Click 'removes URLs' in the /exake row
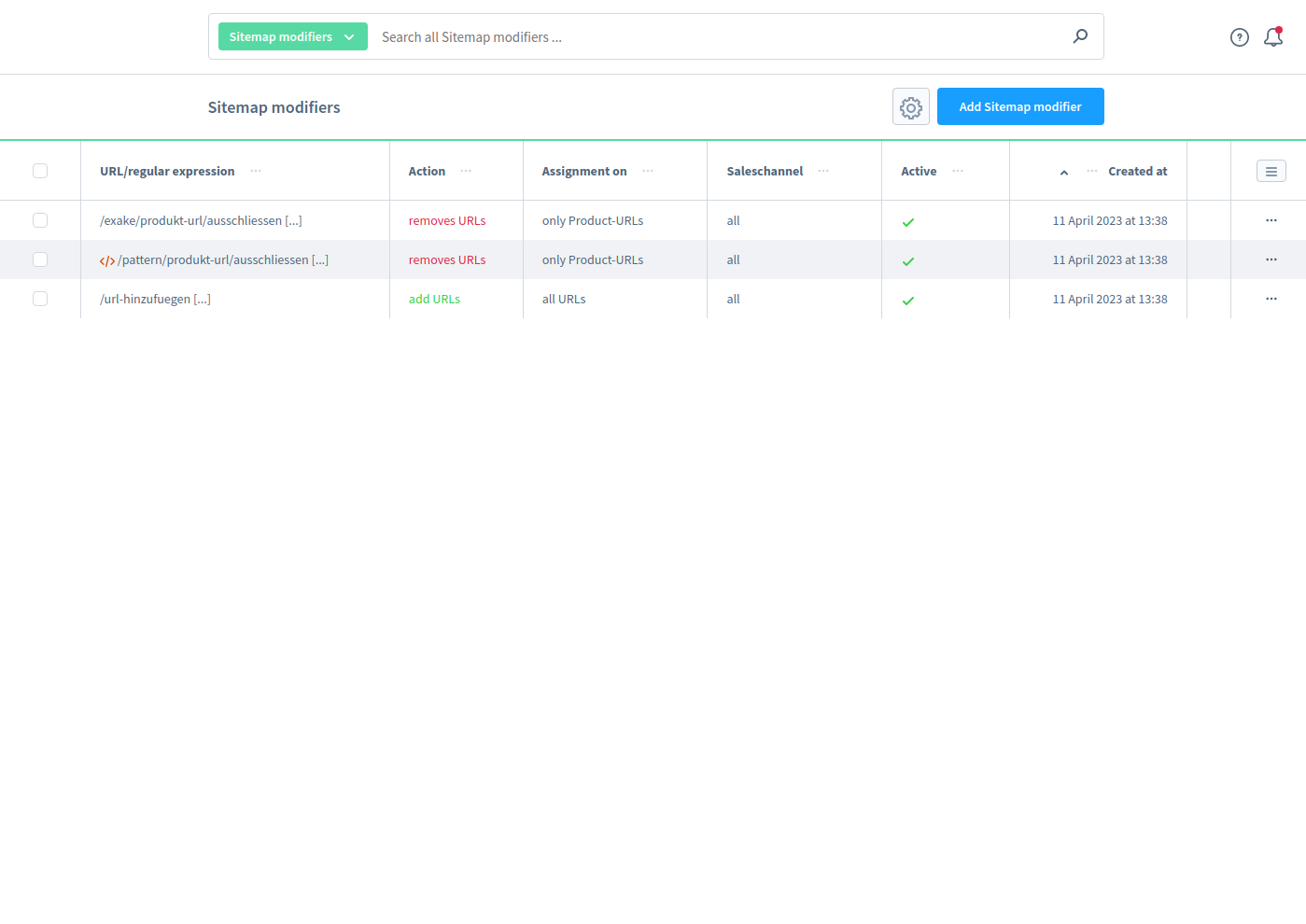Image resolution: width=1306 pixels, height=924 pixels. [x=447, y=221]
